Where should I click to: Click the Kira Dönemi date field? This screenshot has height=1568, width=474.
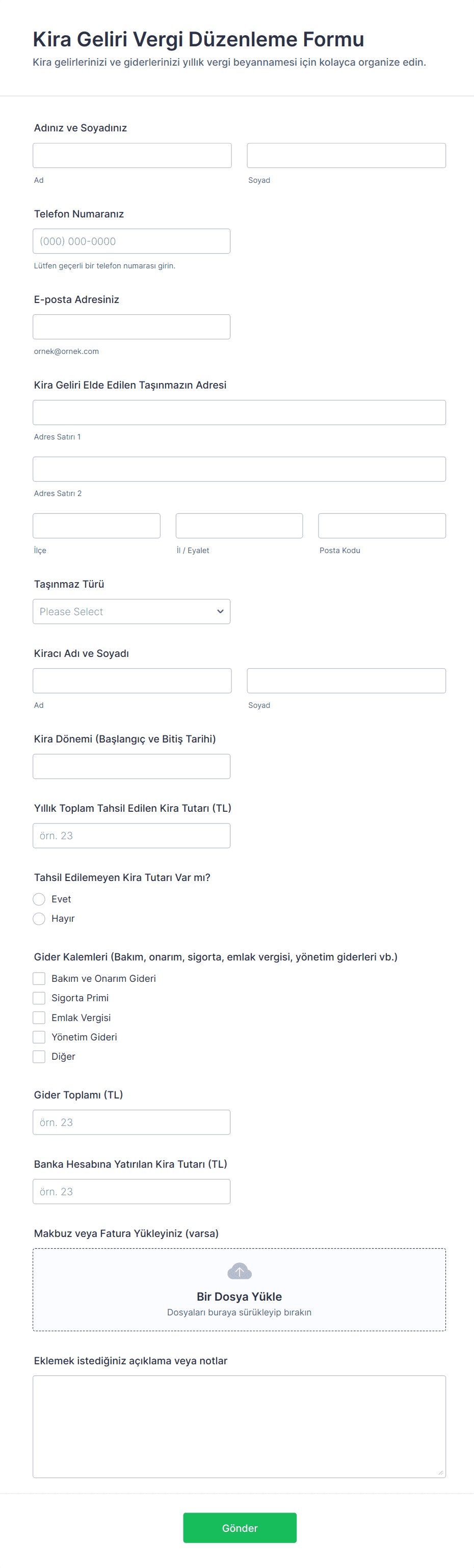point(131,766)
